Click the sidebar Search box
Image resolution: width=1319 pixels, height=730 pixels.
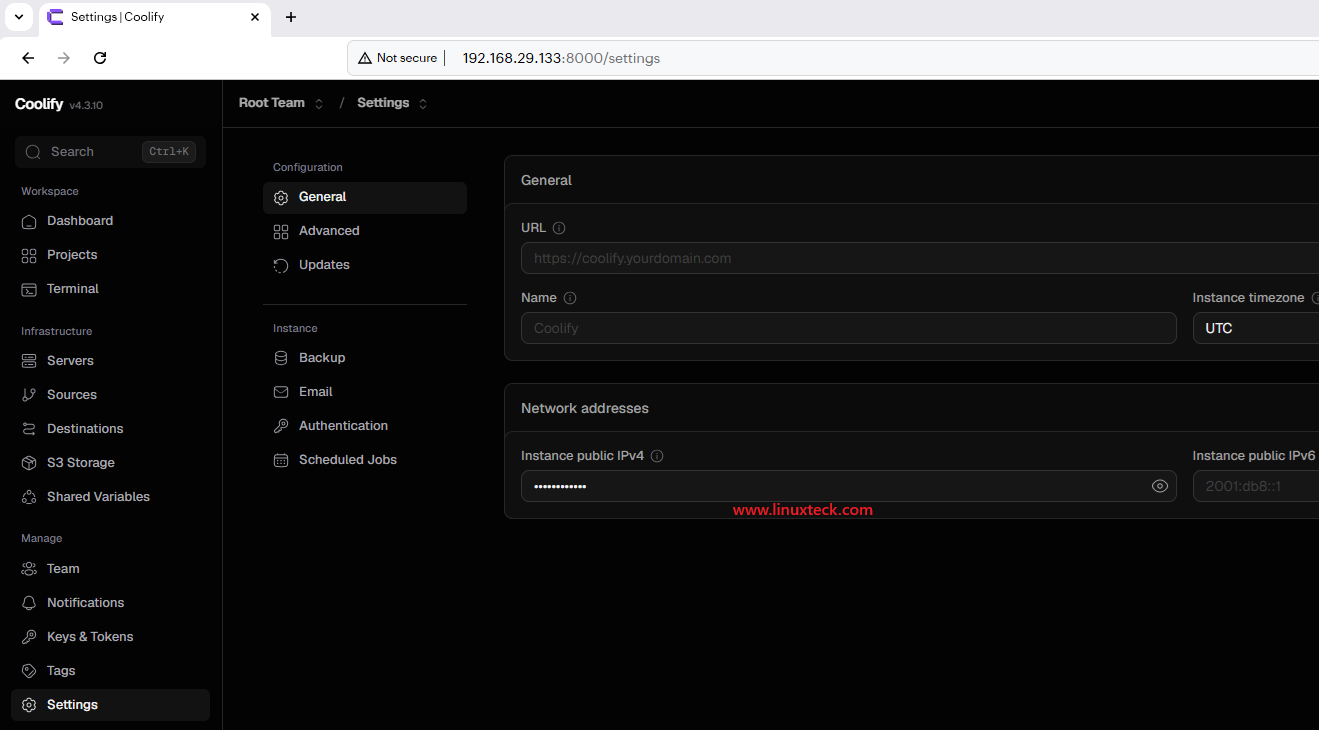tap(110, 152)
